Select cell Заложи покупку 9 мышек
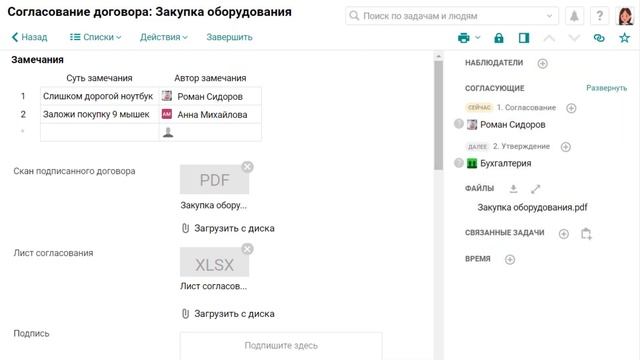 (100, 115)
